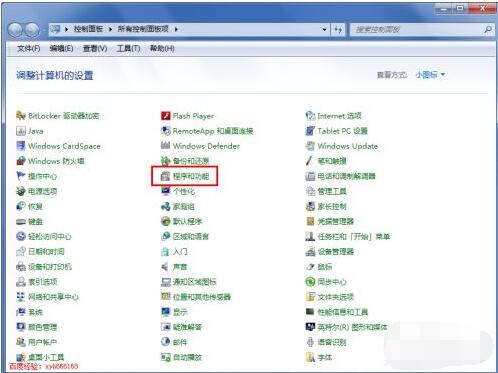
Task: Click the address bar refresh button
Action: point(338,30)
